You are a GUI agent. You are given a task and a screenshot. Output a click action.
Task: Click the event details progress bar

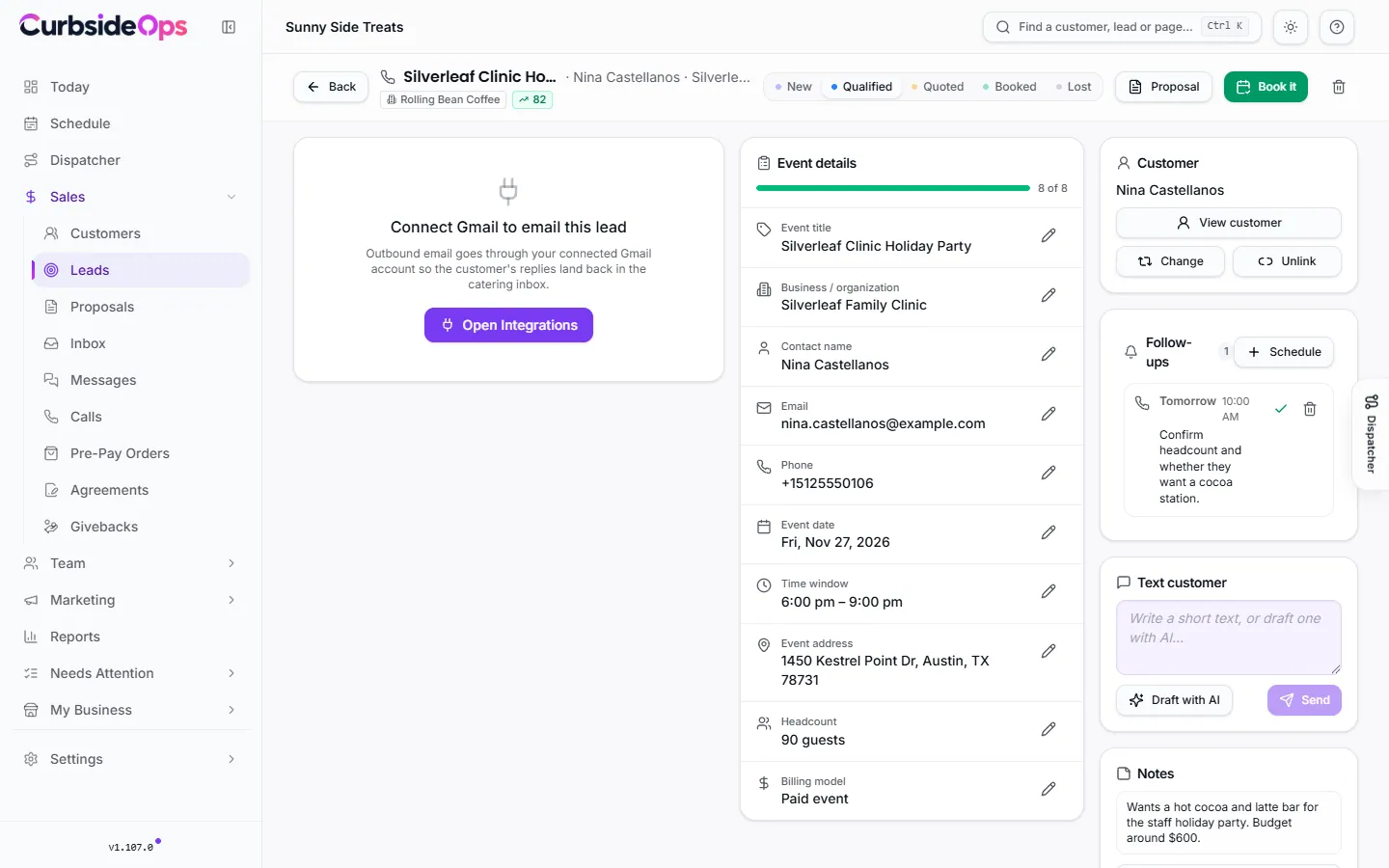(x=893, y=188)
